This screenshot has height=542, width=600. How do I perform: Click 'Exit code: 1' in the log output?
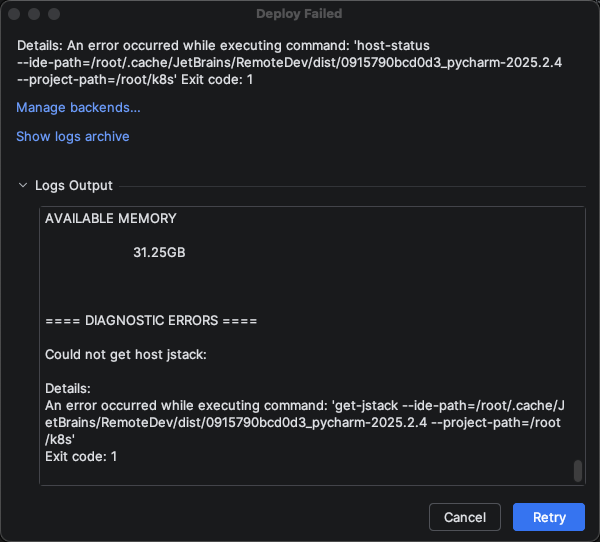(81, 456)
